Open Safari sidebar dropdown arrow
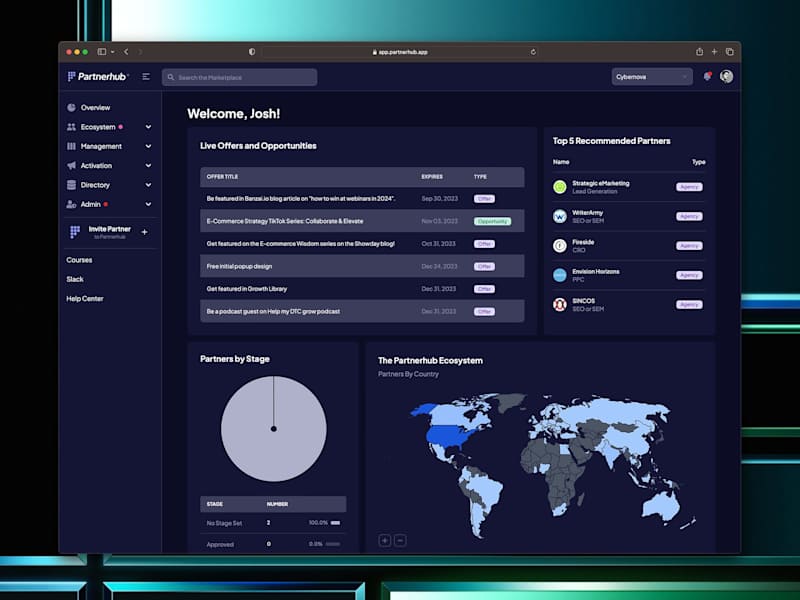 pos(112,52)
